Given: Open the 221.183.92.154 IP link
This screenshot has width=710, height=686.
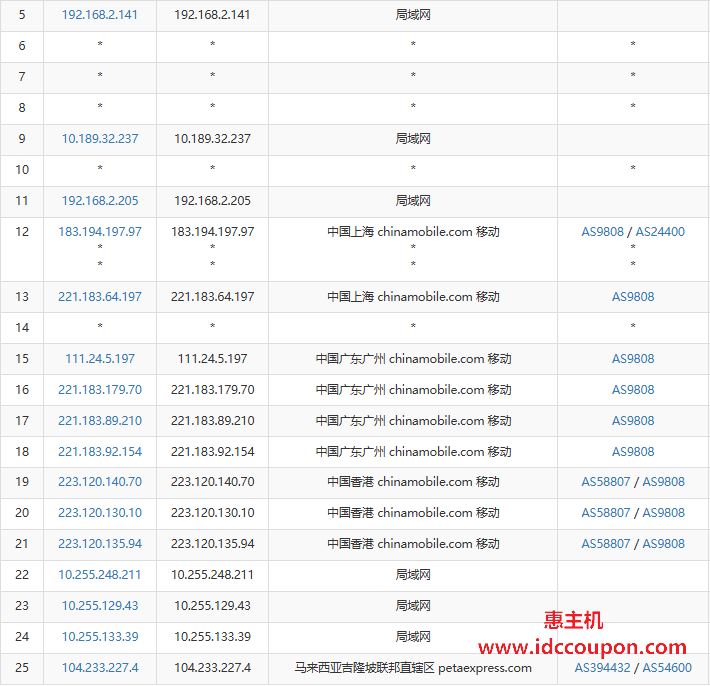Looking at the screenshot, I should pos(100,452).
